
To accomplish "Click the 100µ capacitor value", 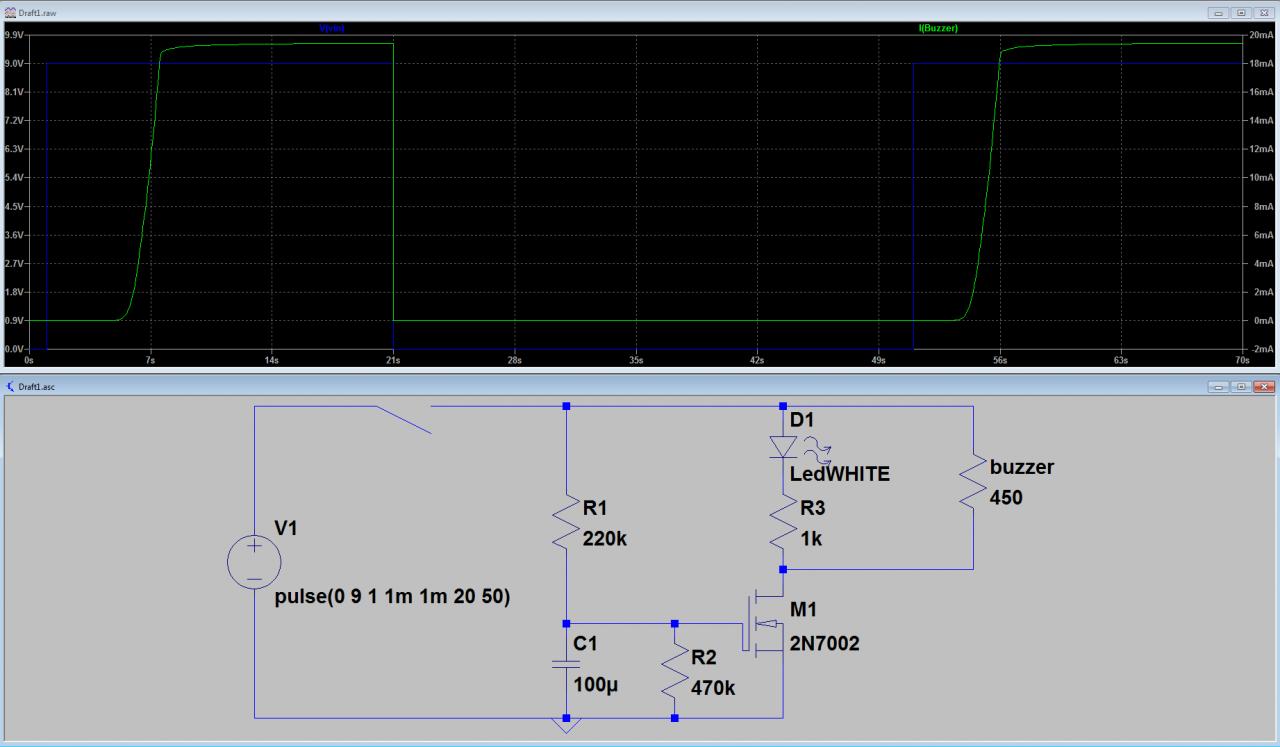I will [597, 685].
